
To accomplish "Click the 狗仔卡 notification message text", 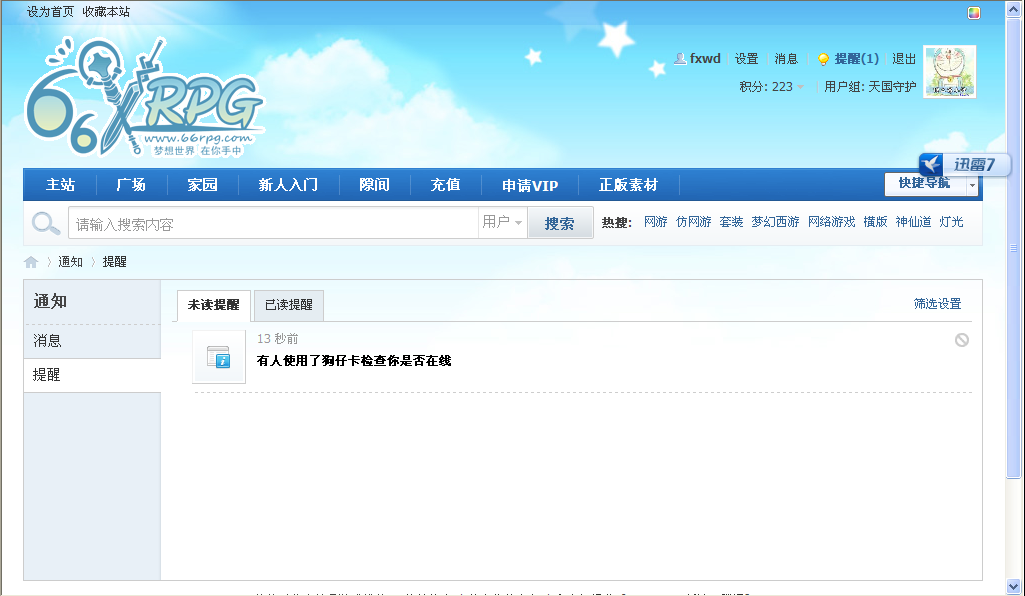I will 354,361.
